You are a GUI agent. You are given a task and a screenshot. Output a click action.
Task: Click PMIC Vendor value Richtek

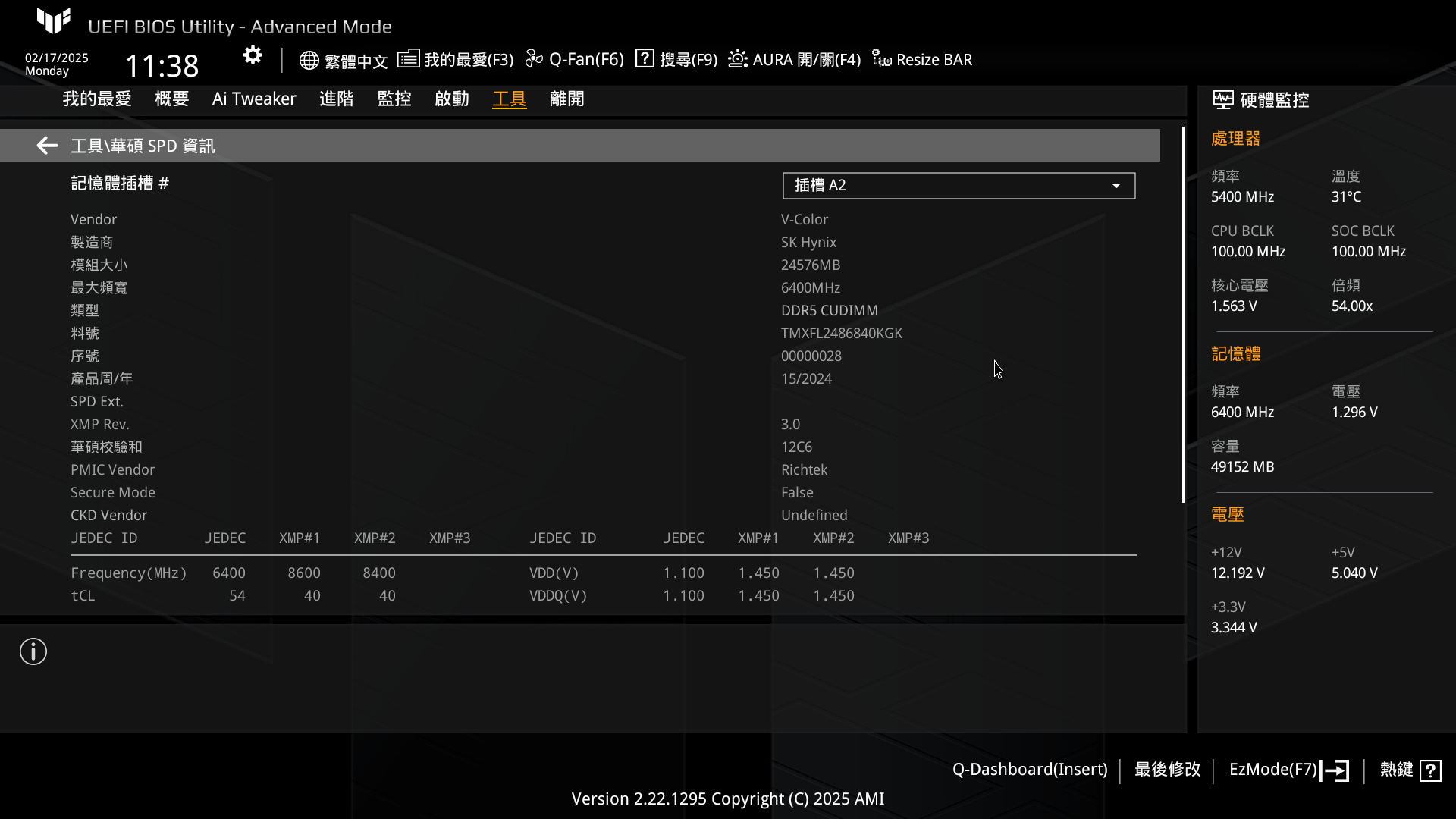(x=805, y=470)
